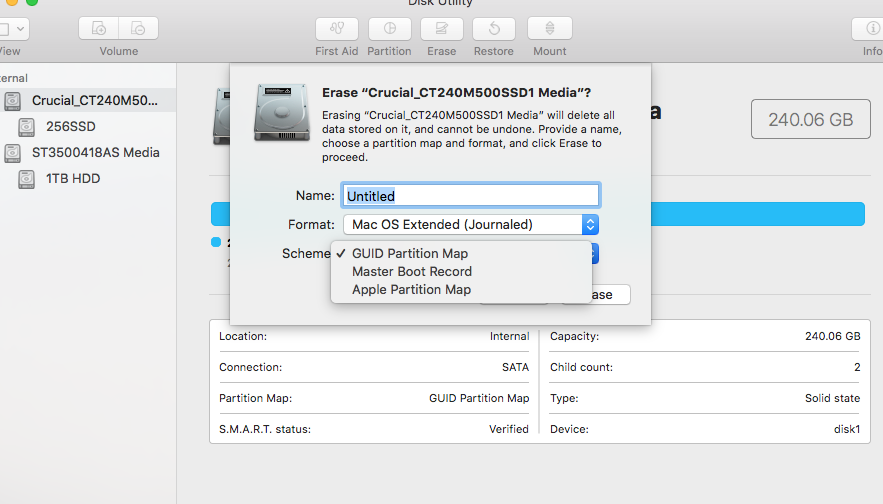Click the 256SSD drive icon
The height and width of the screenshot is (504, 883).
(x=26, y=127)
